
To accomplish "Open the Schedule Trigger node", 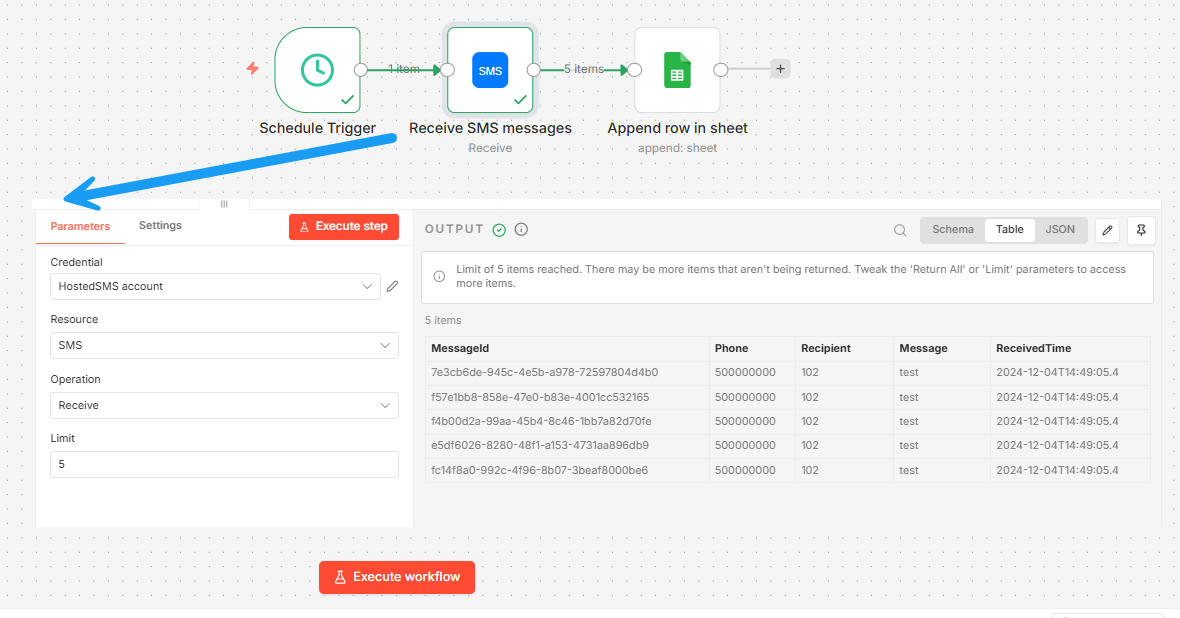I will point(317,70).
